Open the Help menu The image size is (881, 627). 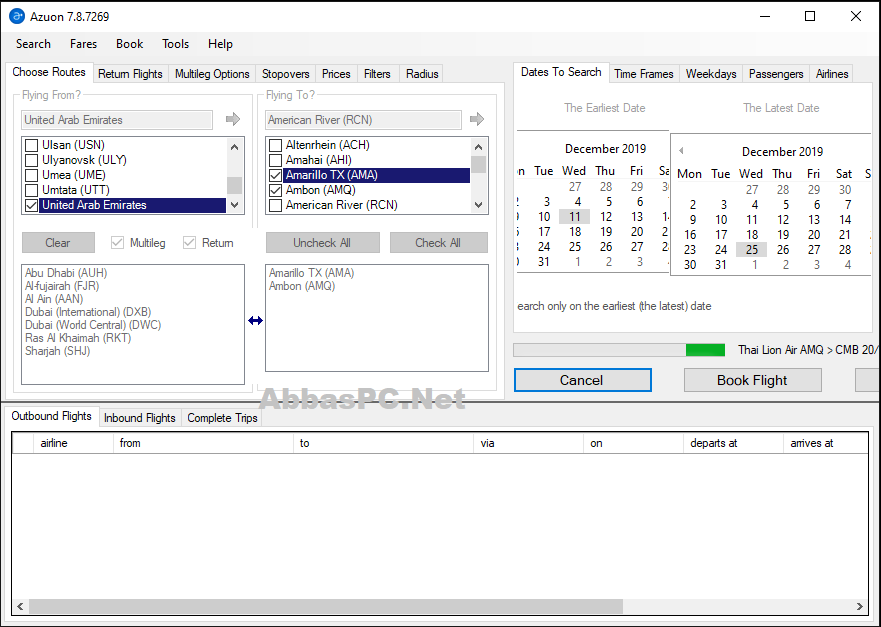pyautogui.click(x=220, y=44)
